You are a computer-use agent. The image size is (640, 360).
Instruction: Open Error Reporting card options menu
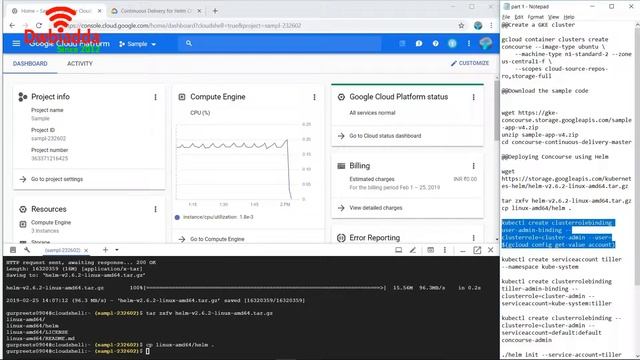[x=473, y=238]
